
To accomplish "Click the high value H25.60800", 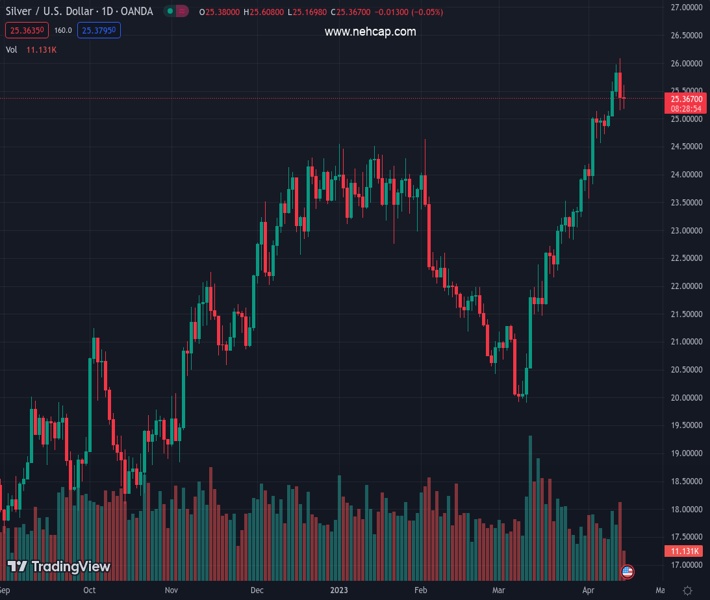I will pyautogui.click(x=264, y=12).
